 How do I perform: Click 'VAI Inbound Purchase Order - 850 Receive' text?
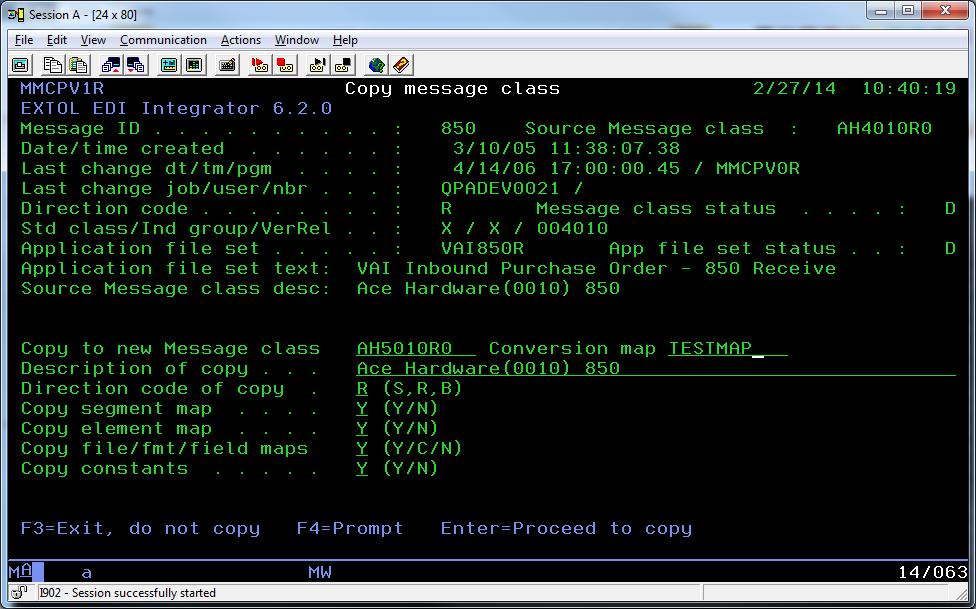pos(596,268)
